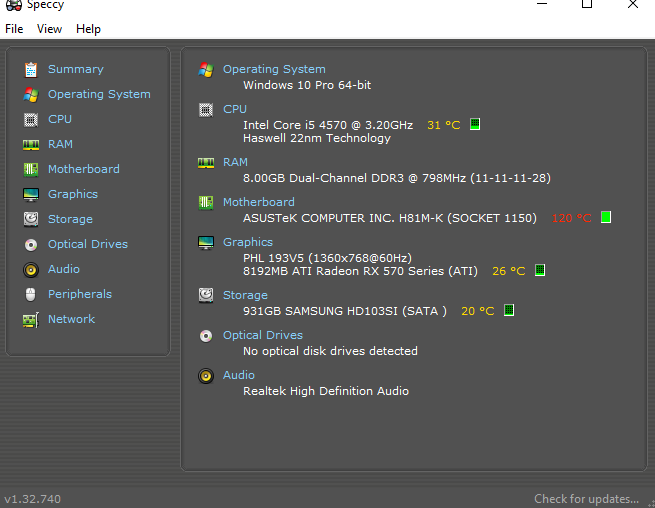Open the Graphics heading link in summary
655x508 pixels.
248,242
